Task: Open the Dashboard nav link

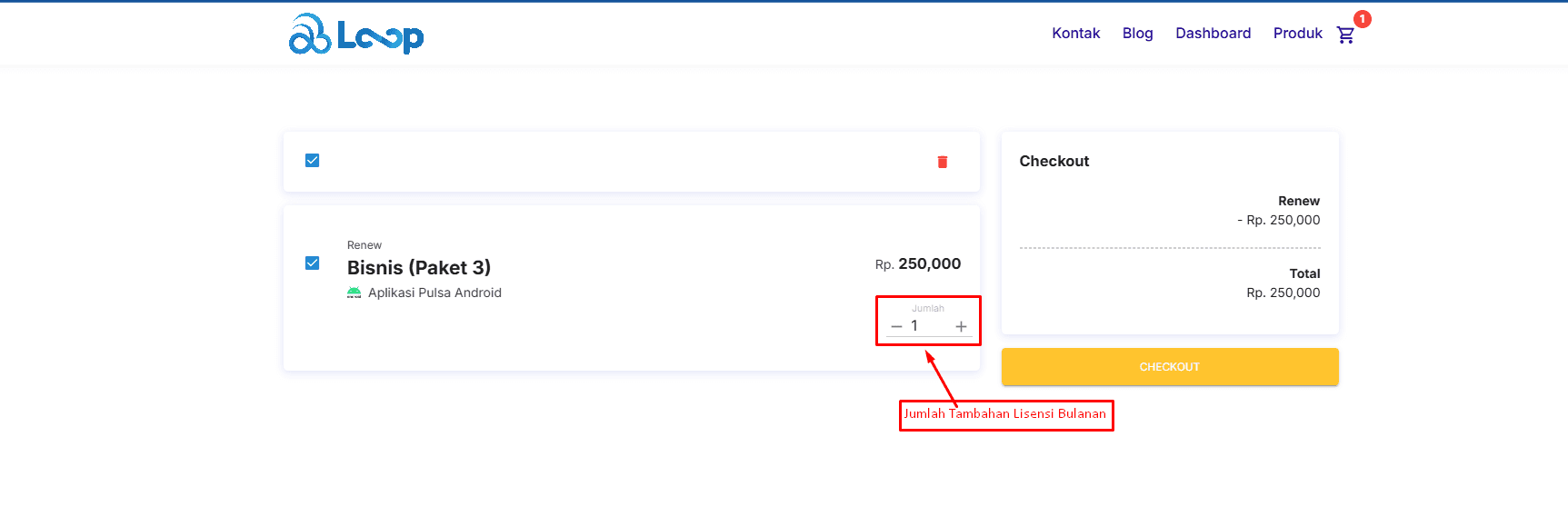Action: pyautogui.click(x=1213, y=34)
